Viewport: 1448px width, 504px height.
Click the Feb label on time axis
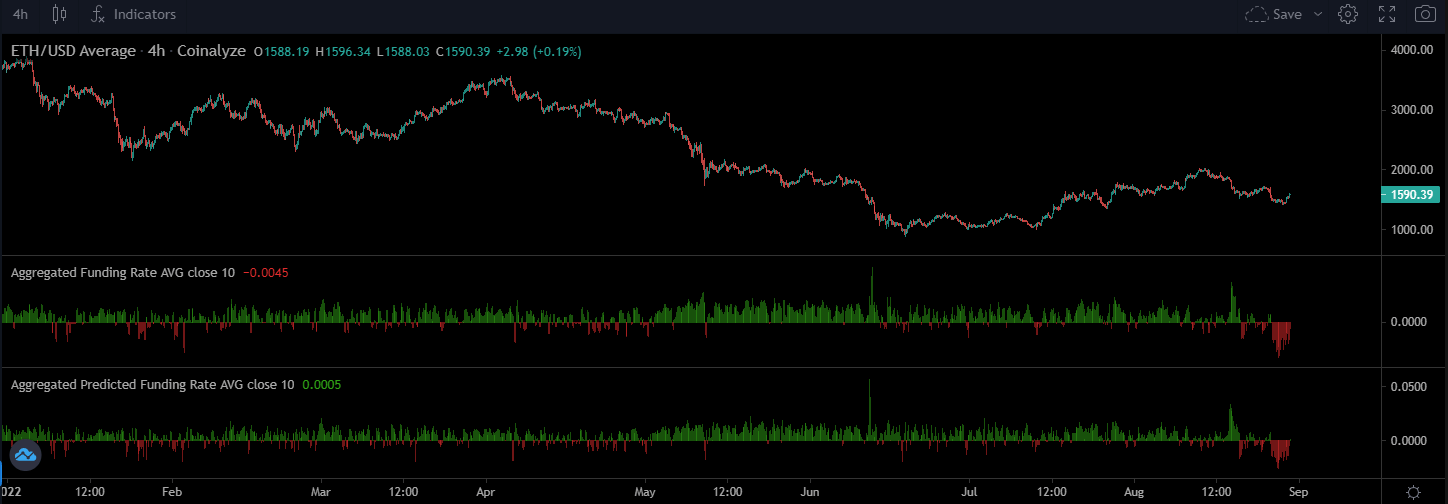point(172,492)
